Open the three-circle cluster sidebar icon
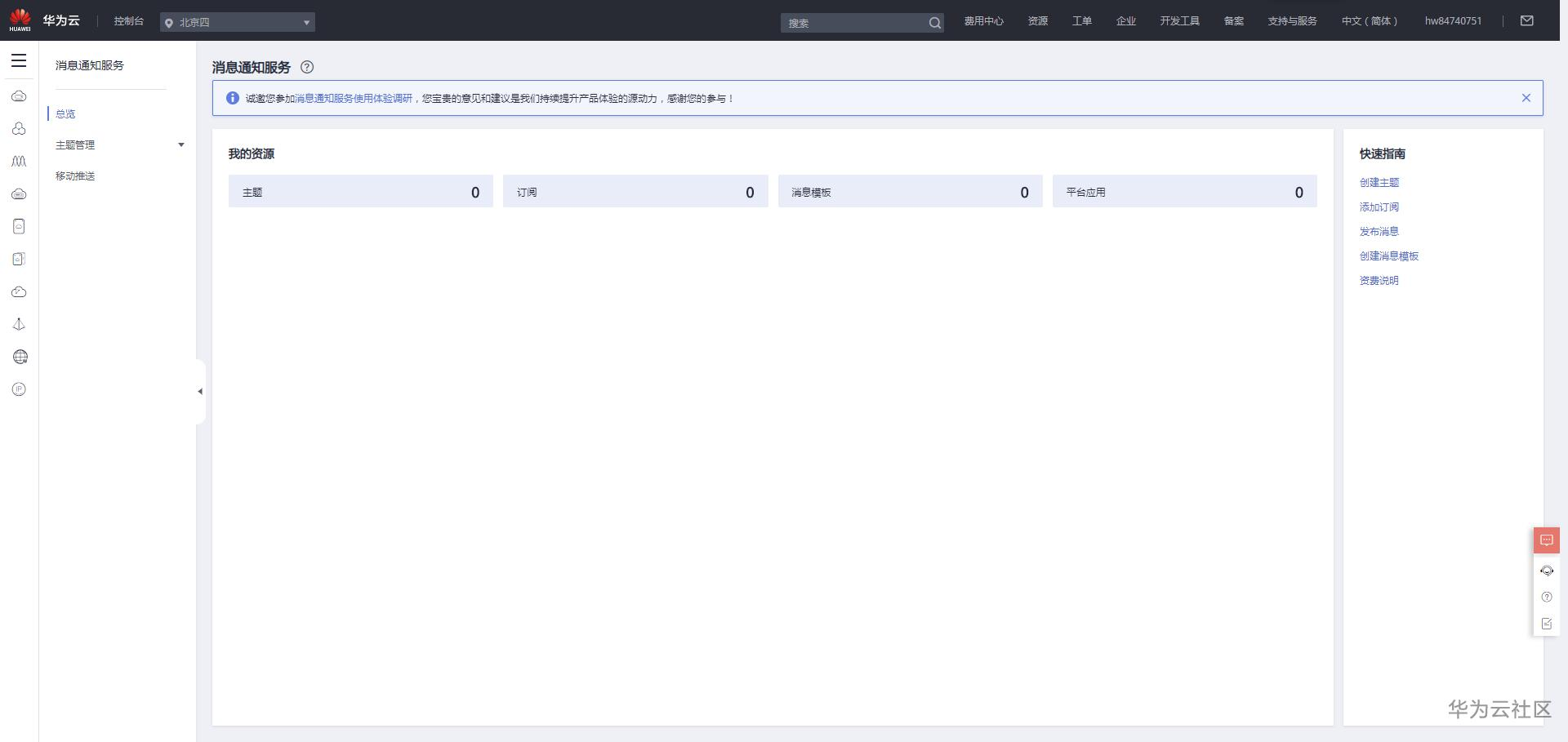 point(19,129)
